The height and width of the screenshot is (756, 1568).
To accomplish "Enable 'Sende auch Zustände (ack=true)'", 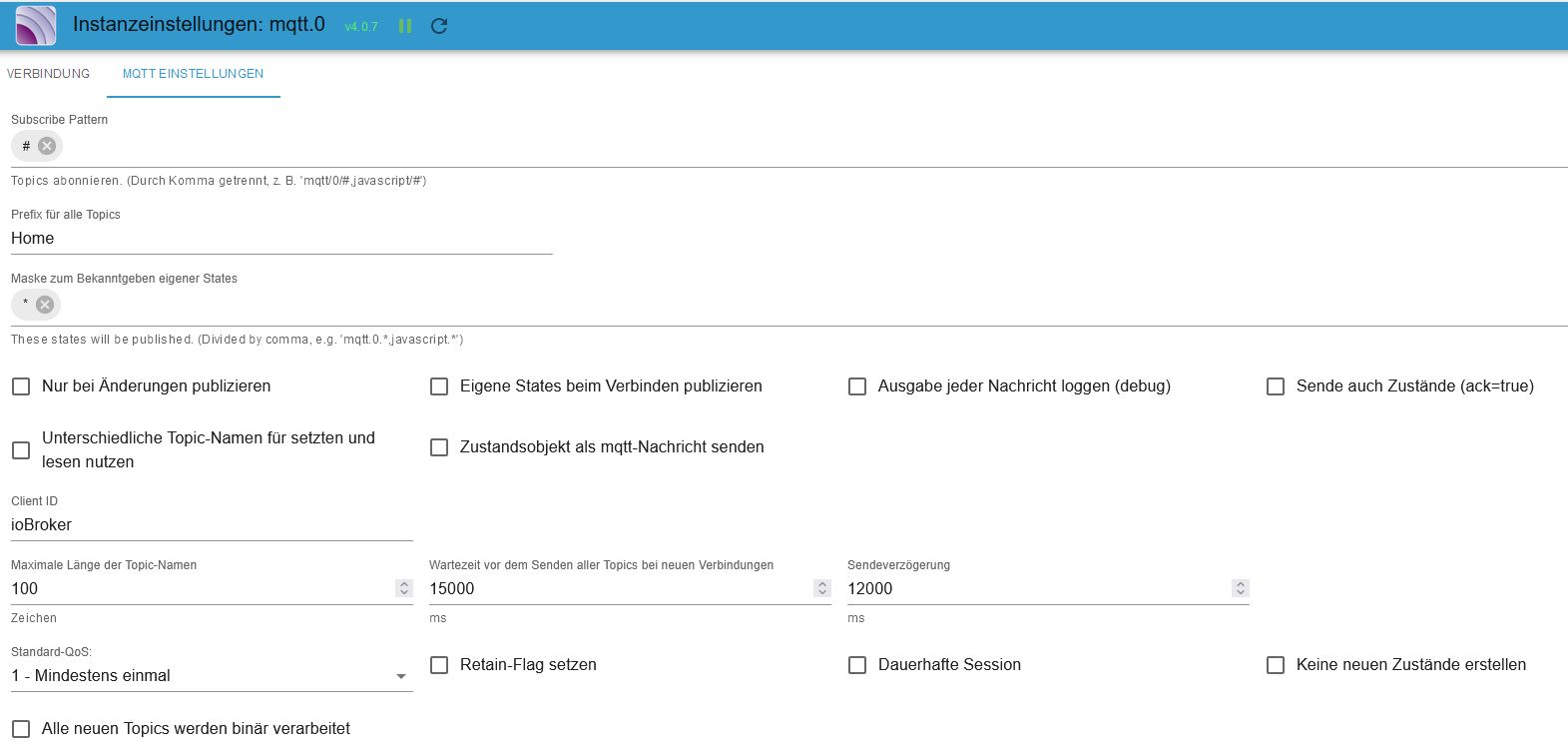I will (1276, 386).
